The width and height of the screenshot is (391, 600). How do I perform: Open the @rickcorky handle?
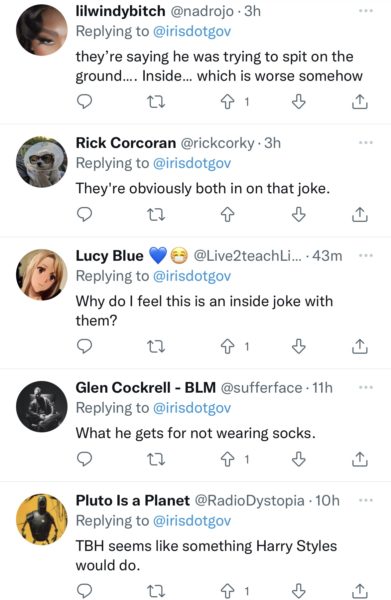click(x=217, y=143)
